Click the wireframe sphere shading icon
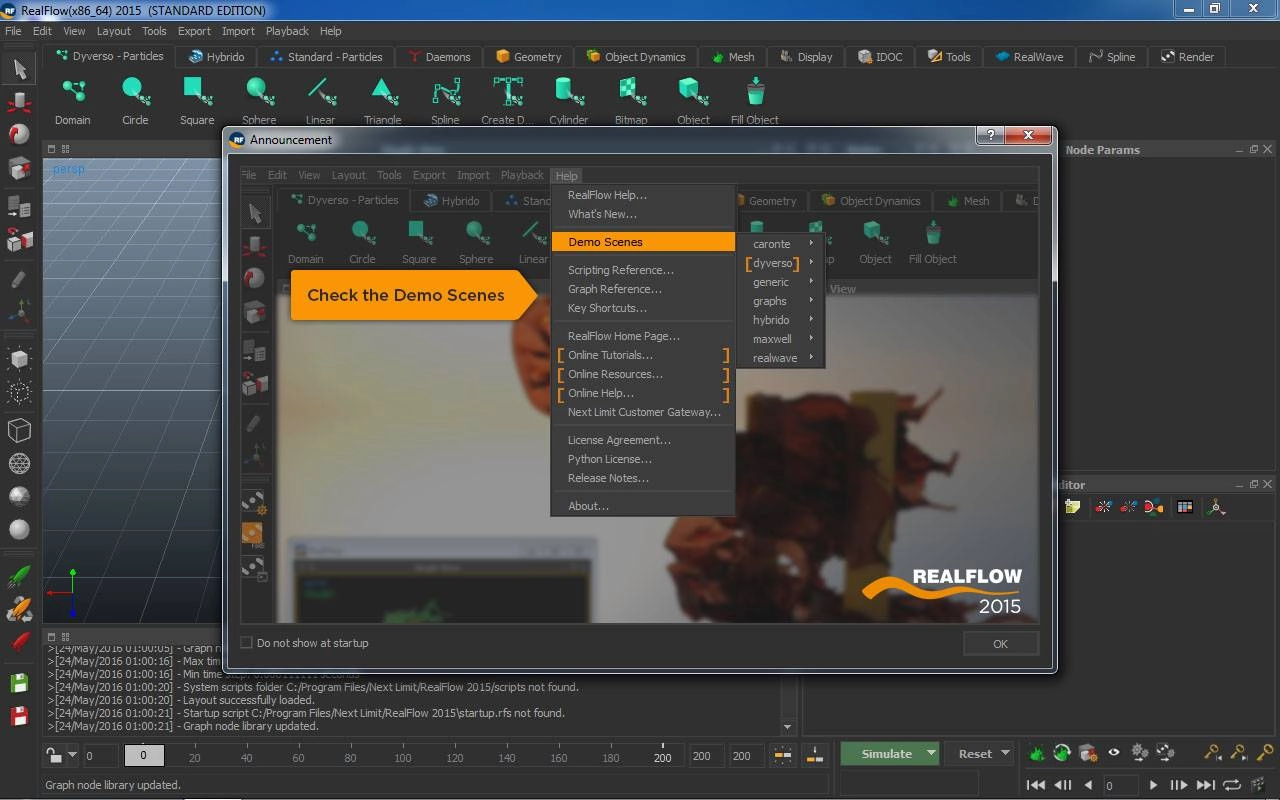Image resolution: width=1280 pixels, height=800 pixels. coord(19,463)
